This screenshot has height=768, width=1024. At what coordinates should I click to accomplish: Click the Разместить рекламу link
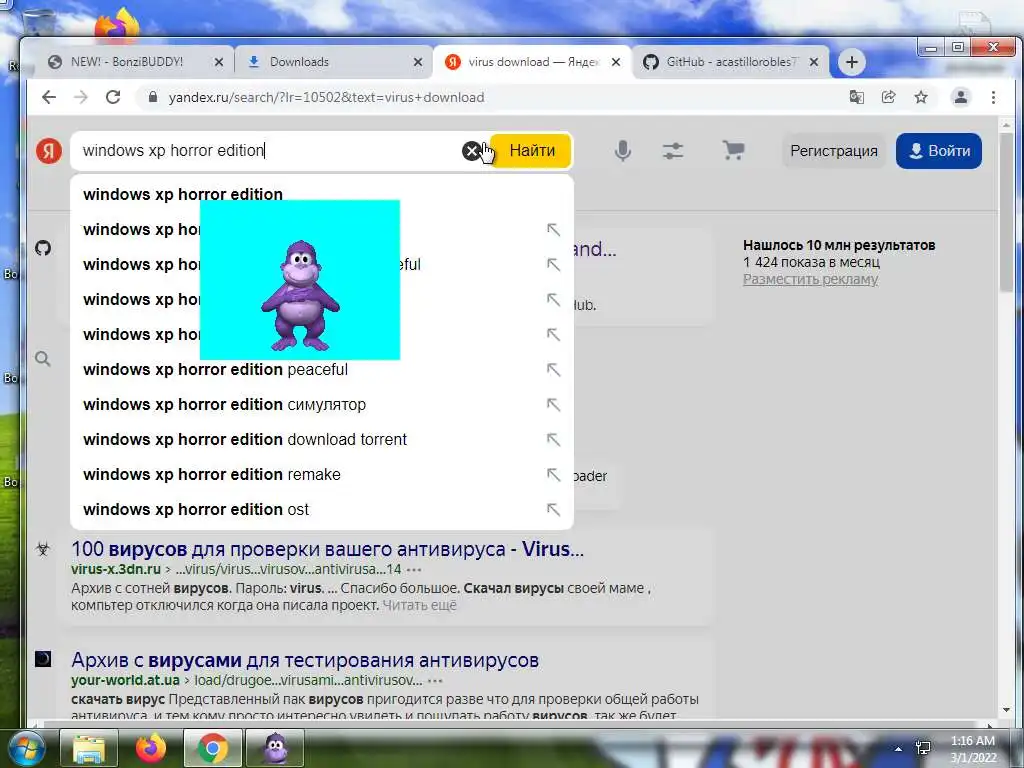(810, 280)
